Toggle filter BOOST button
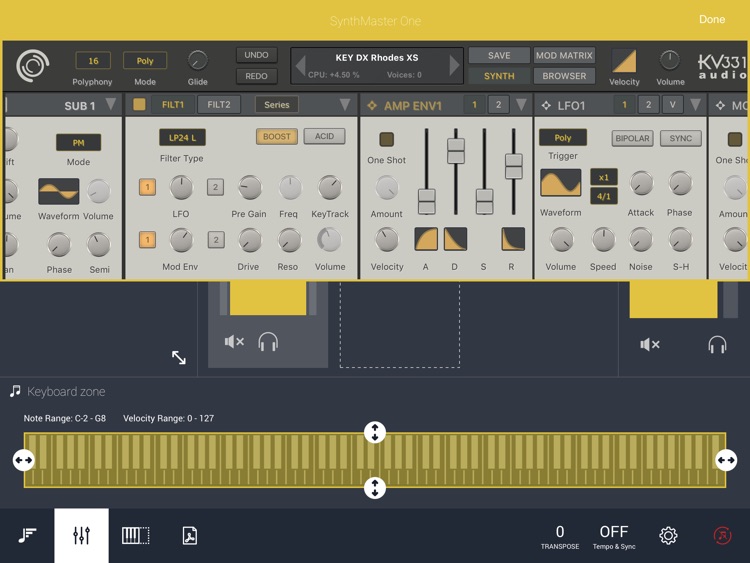Image resolution: width=750 pixels, height=563 pixels. [x=277, y=136]
